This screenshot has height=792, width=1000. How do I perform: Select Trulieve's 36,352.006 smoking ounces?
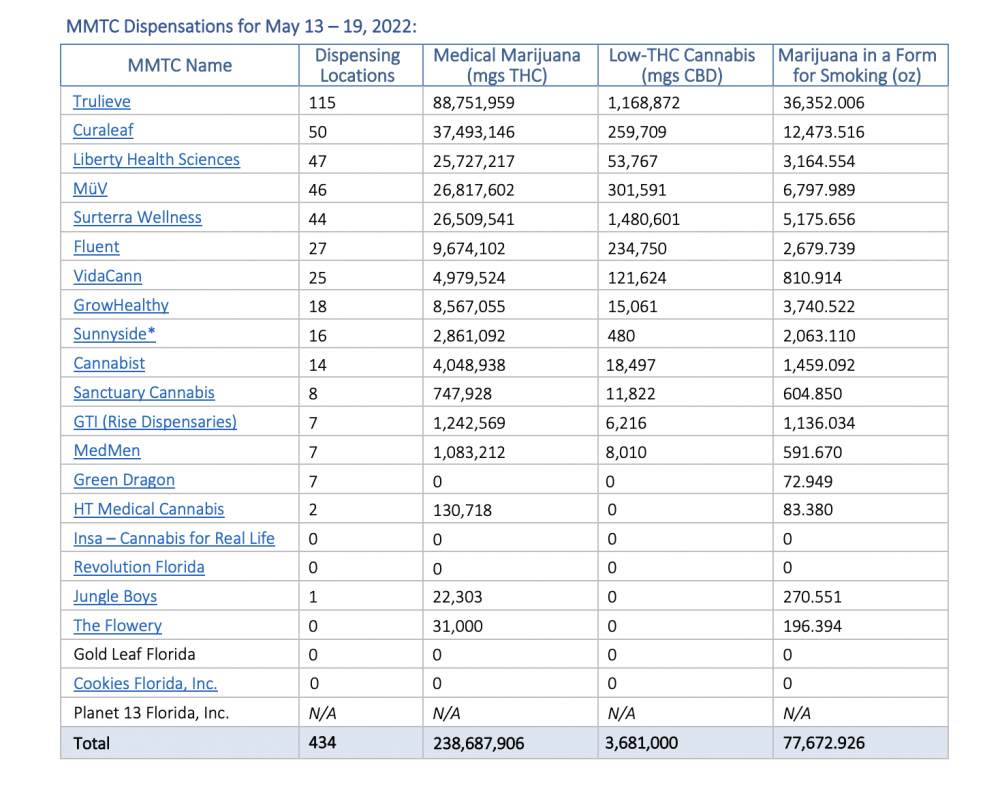[x=823, y=103]
